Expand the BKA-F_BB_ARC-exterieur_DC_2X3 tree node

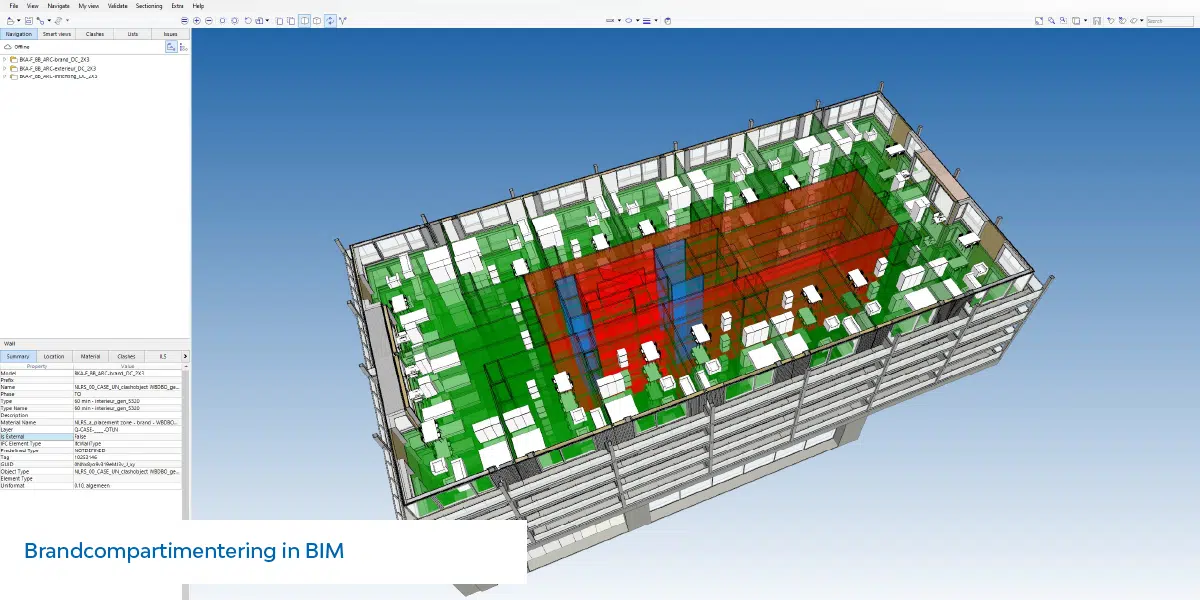click(x=4, y=68)
